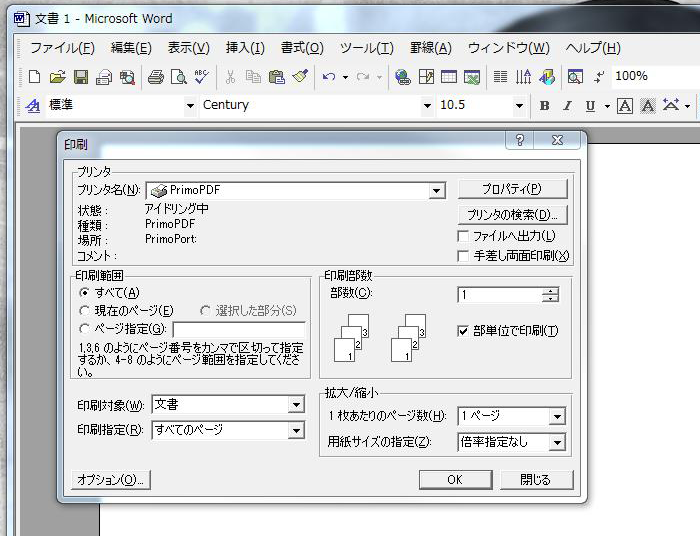This screenshot has width=700, height=536.
Task: Toggle Bold formatting in toolbar
Action: 545,106
